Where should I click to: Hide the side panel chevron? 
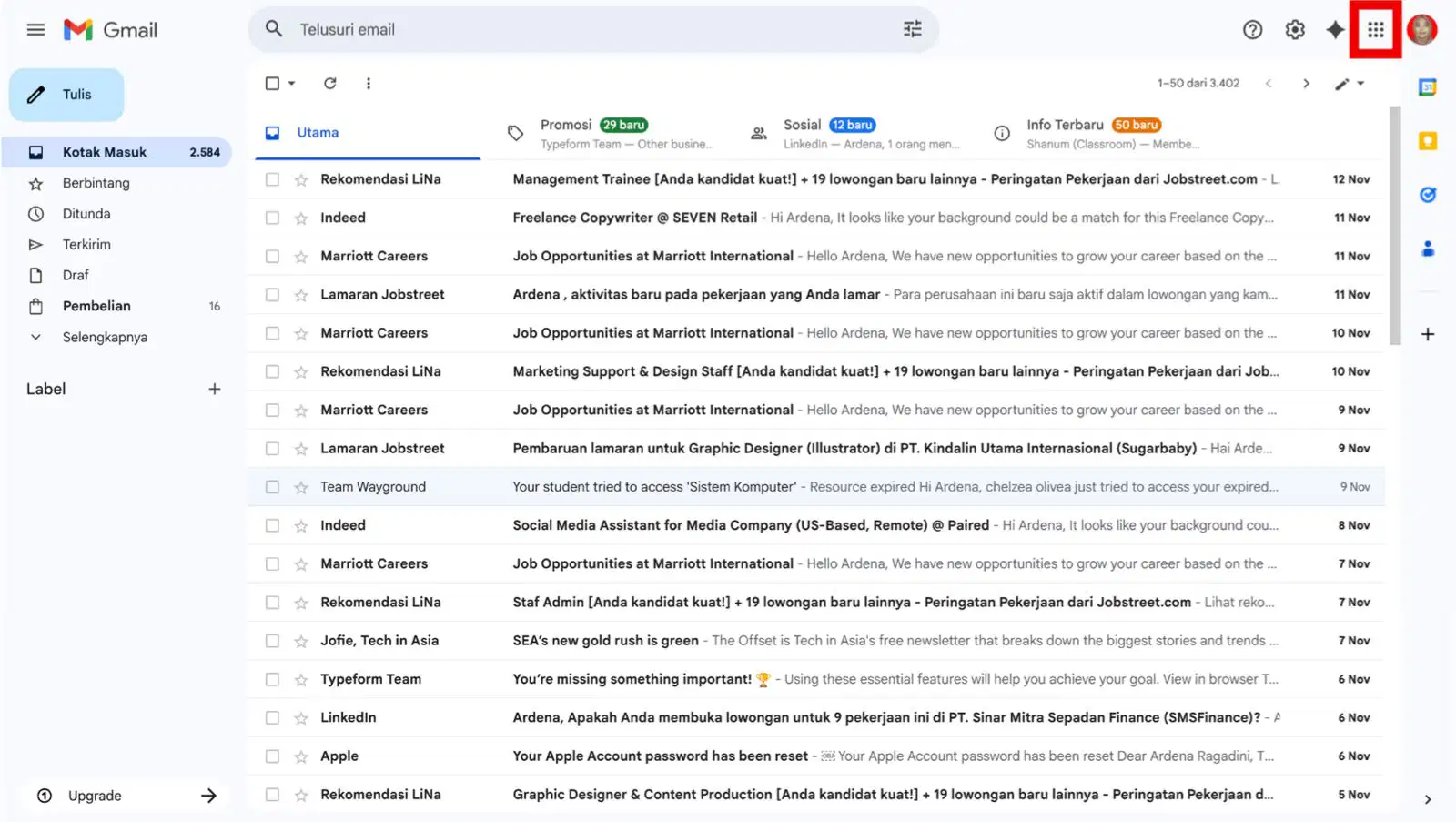(1428, 799)
